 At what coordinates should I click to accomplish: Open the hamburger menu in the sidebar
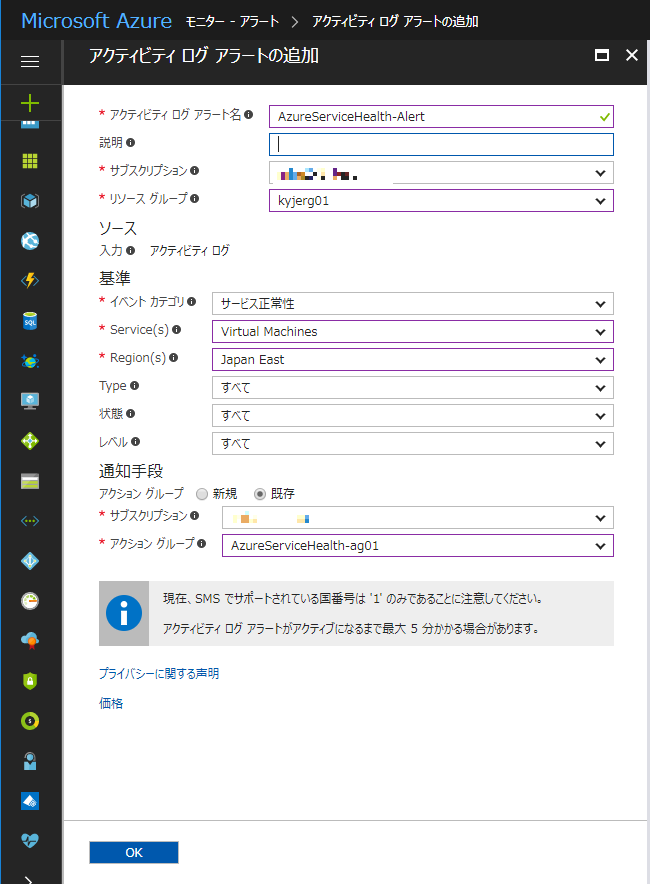(x=30, y=61)
